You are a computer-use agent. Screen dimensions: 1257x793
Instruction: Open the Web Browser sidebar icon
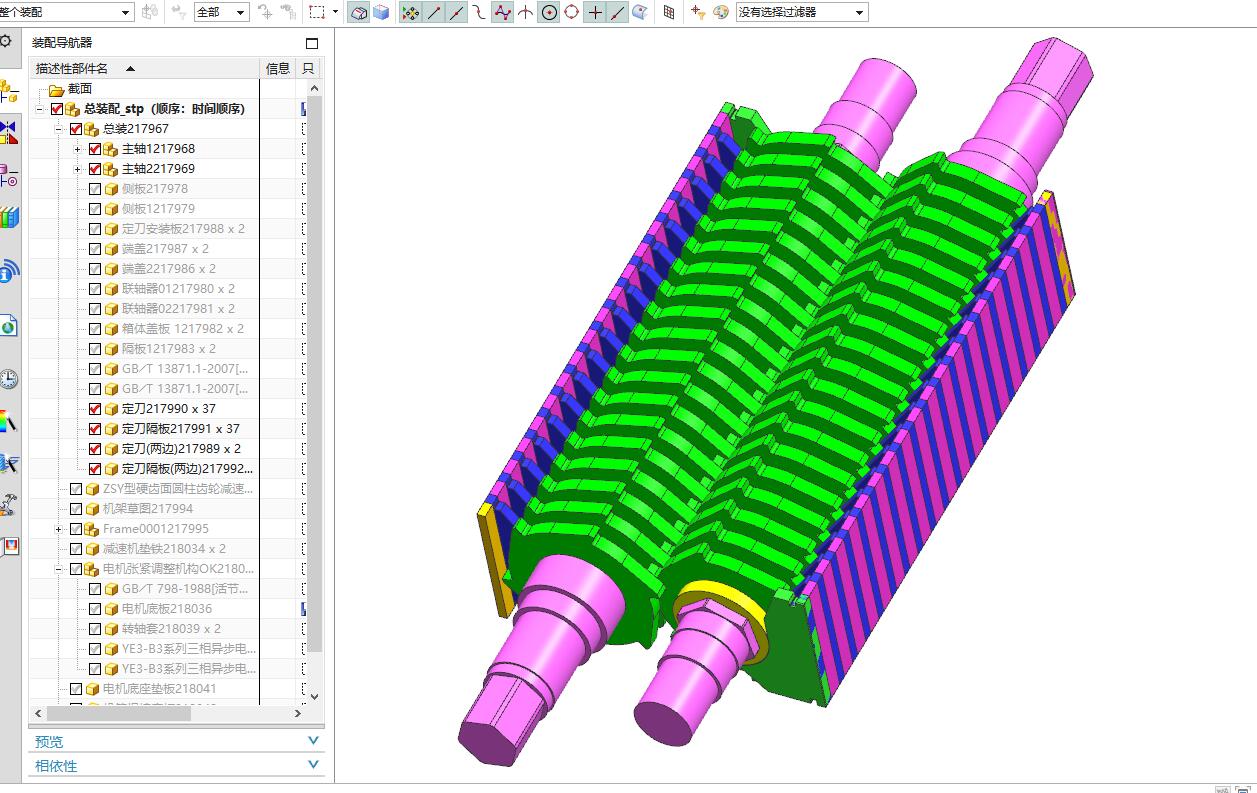(x=8, y=325)
